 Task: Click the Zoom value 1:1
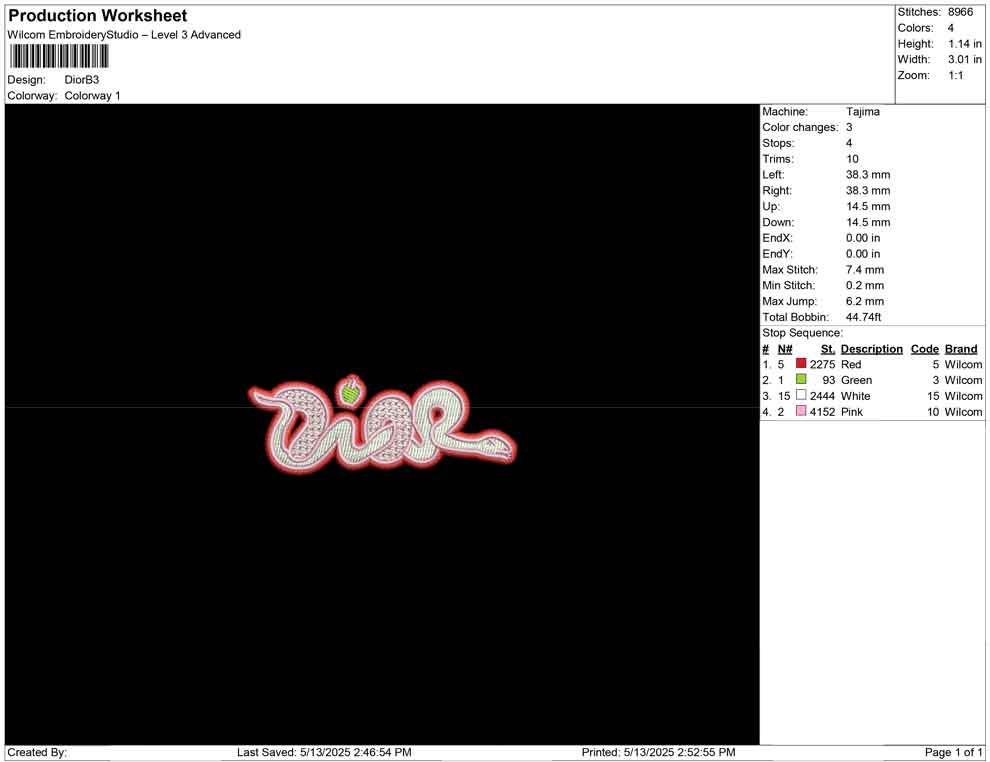(x=956, y=75)
